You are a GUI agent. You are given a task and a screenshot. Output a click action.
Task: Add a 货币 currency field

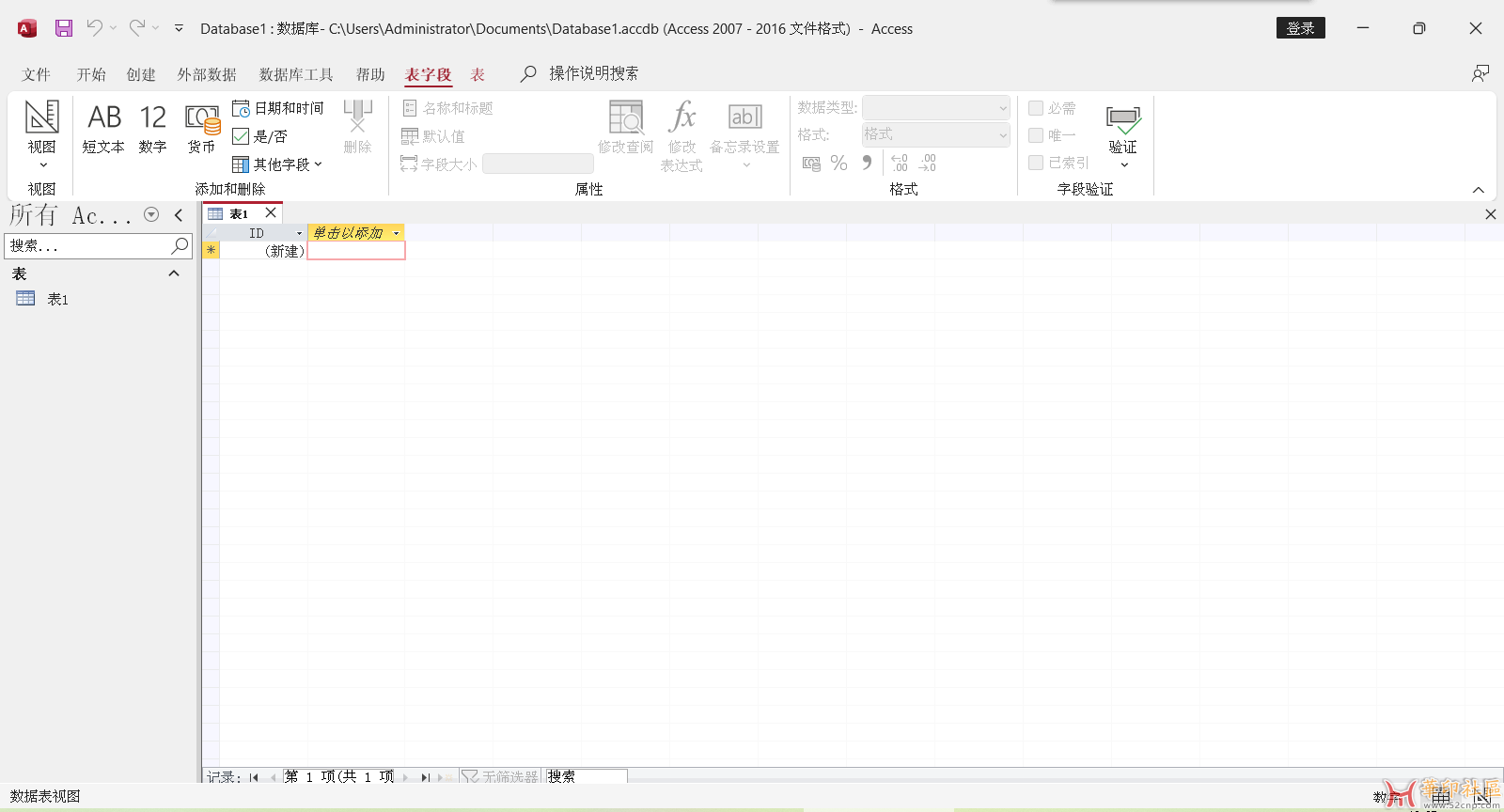201,127
